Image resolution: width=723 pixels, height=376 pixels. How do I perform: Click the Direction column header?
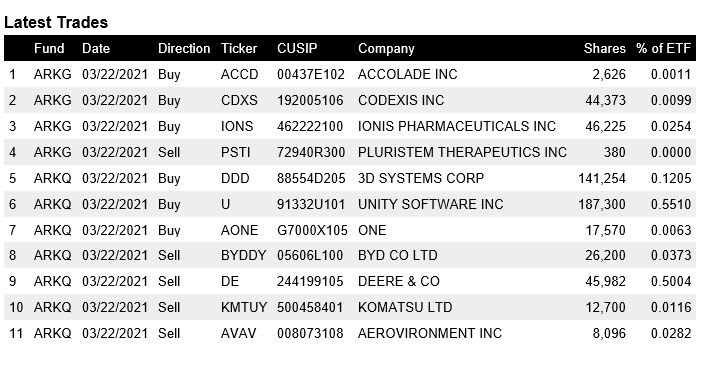click(x=184, y=48)
